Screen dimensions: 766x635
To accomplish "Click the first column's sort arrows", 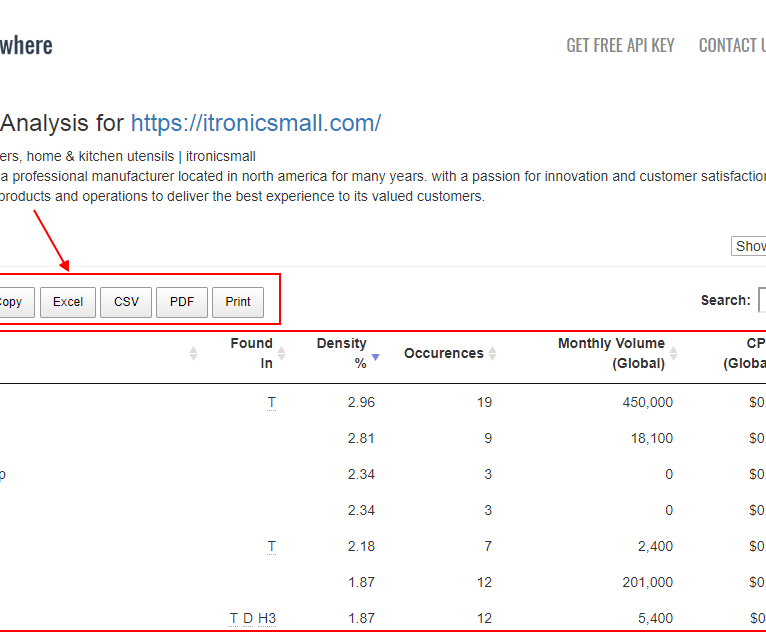I will click(x=193, y=353).
